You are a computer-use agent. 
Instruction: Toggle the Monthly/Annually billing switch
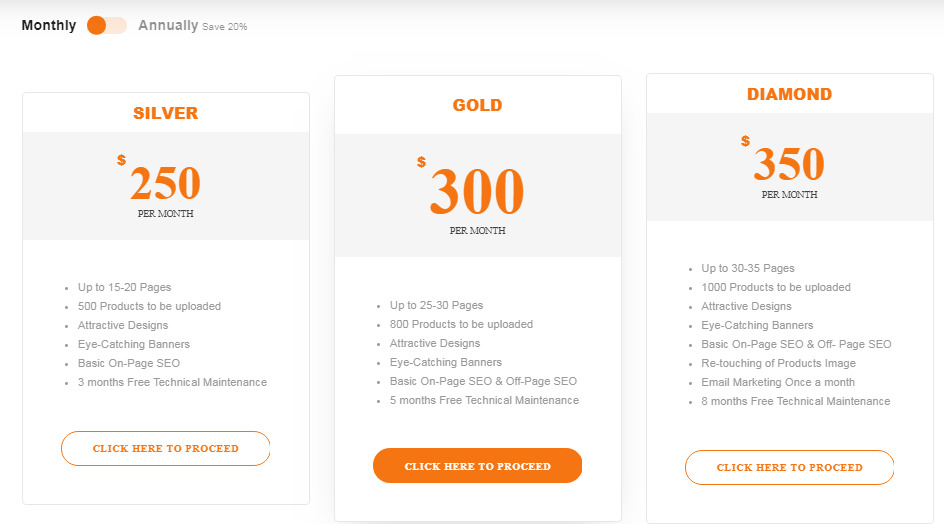(x=107, y=25)
